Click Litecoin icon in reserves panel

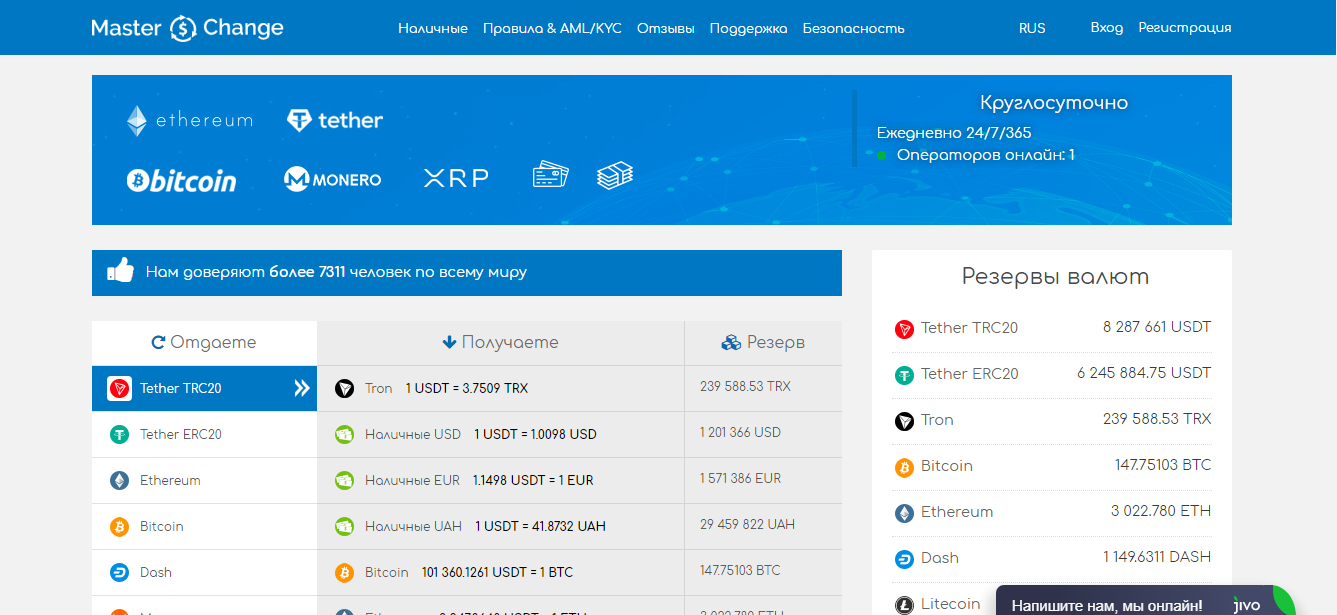click(x=904, y=605)
